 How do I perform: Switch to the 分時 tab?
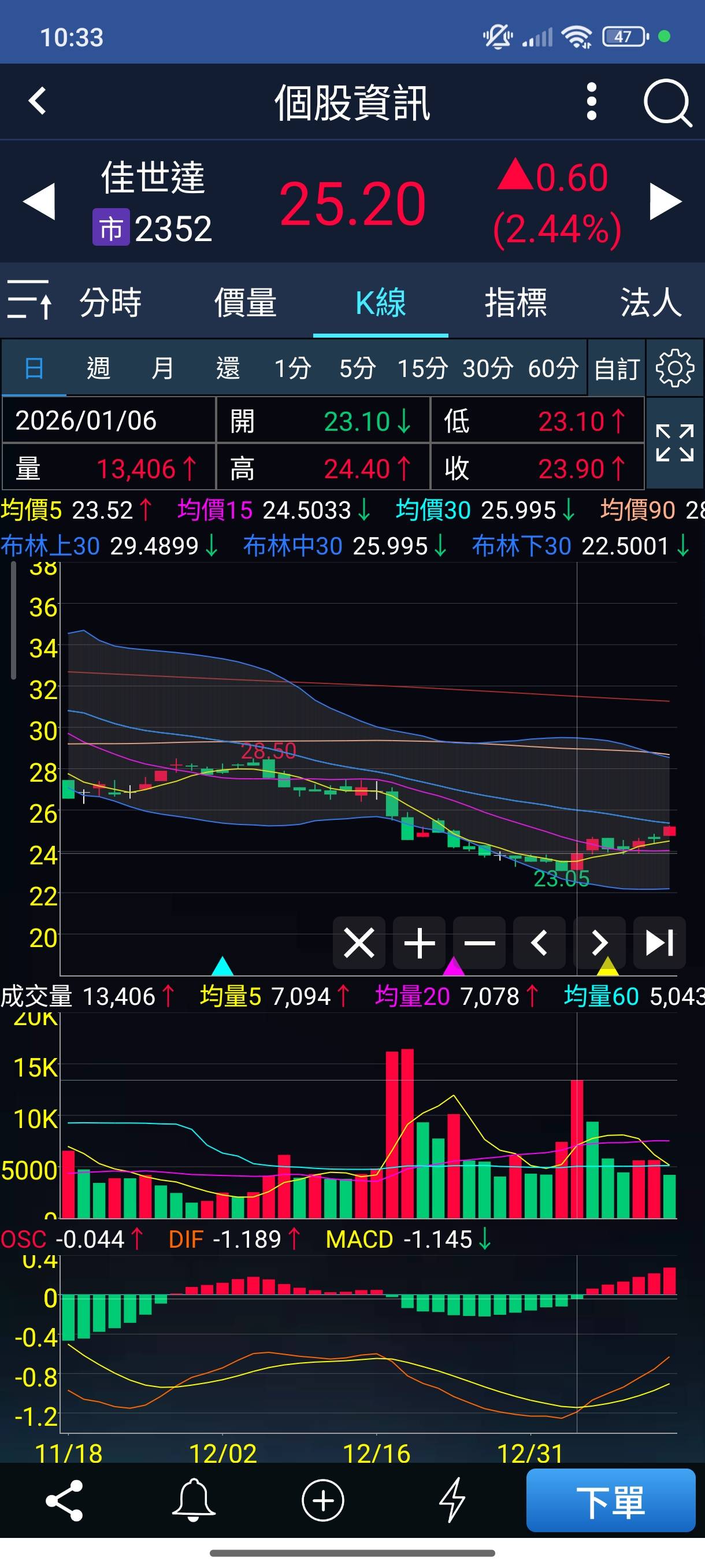point(111,302)
